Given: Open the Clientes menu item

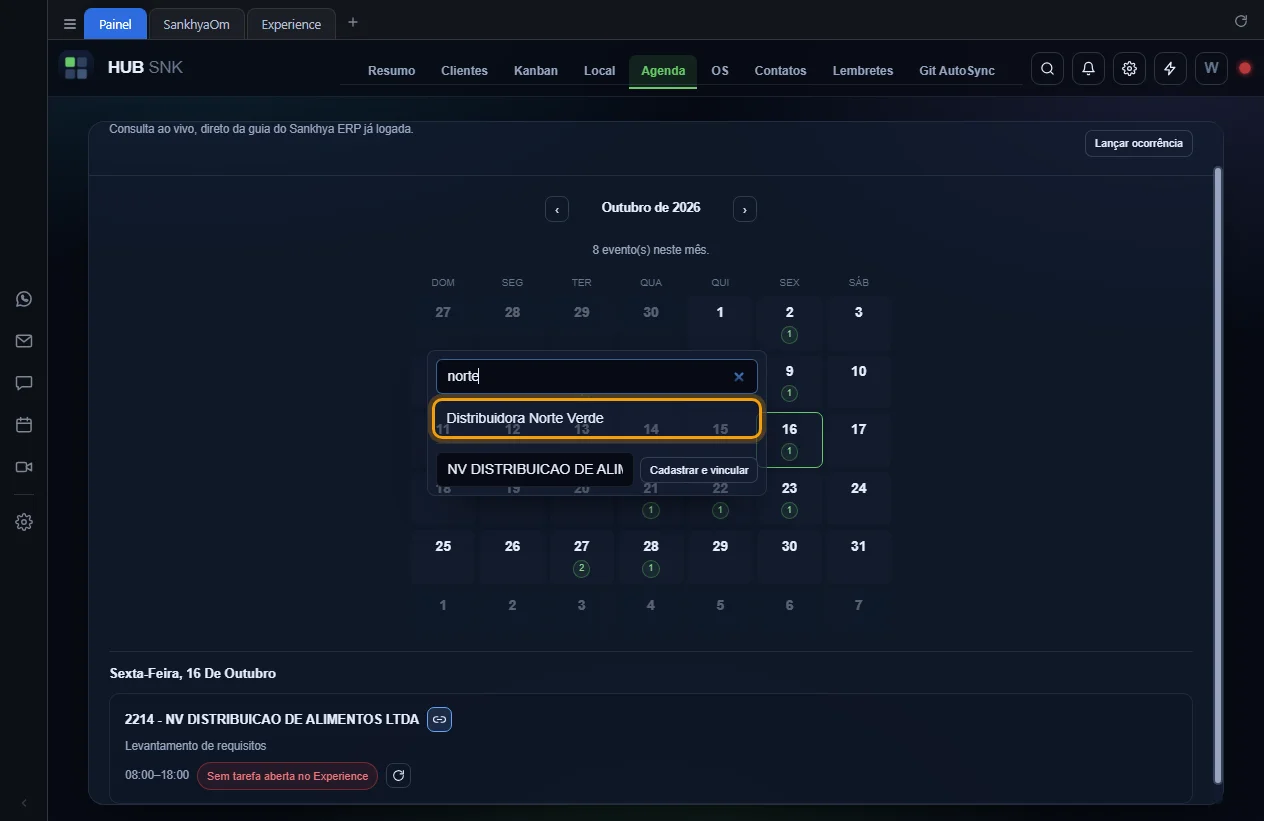Looking at the screenshot, I should click(464, 71).
